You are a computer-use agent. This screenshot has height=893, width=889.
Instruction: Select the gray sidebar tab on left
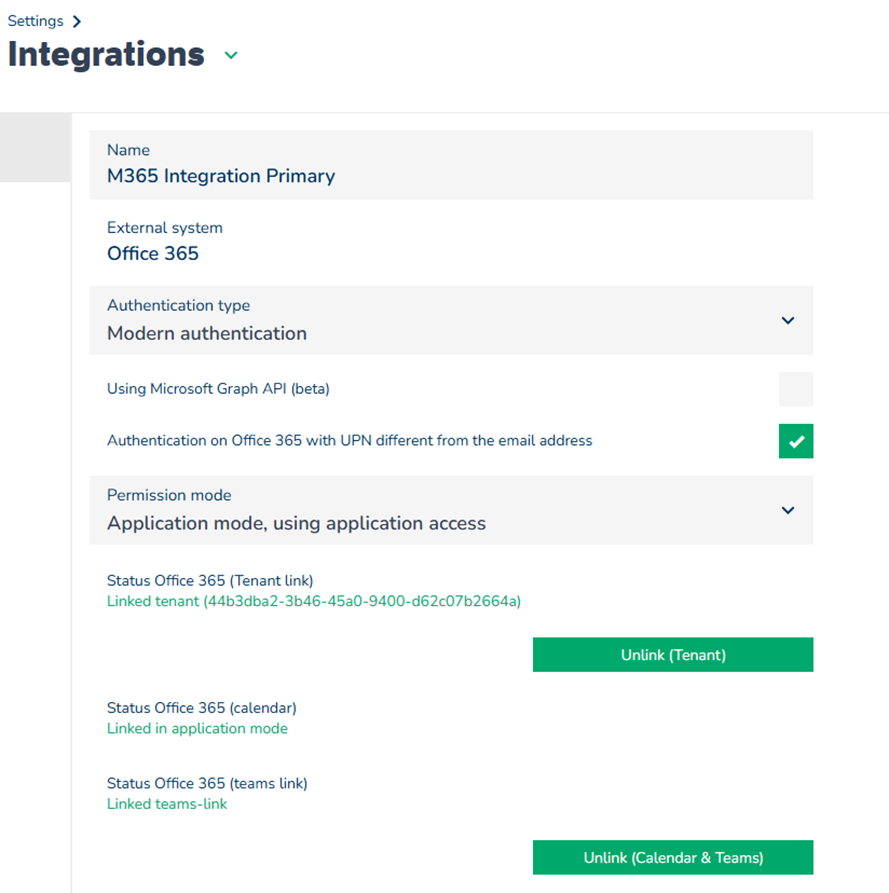pos(35,147)
